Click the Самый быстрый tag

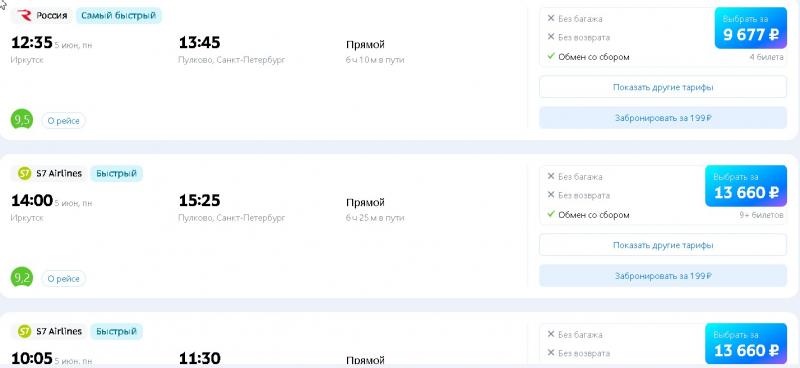click(x=118, y=16)
